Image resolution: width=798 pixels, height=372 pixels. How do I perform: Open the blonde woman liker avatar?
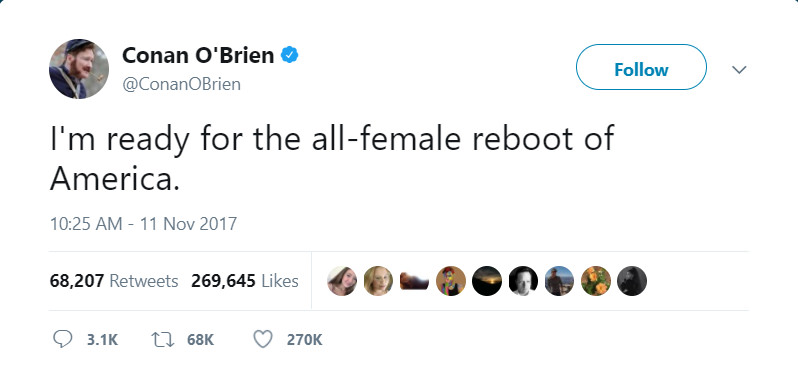click(x=378, y=281)
